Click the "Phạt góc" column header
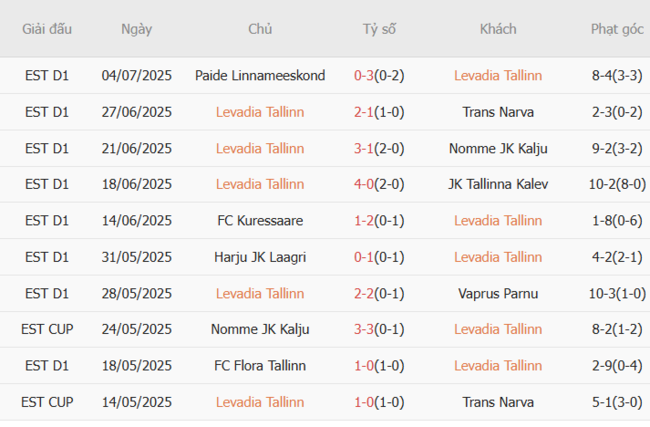The height and width of the screenshot is (427, 650). tap(603, 29)
